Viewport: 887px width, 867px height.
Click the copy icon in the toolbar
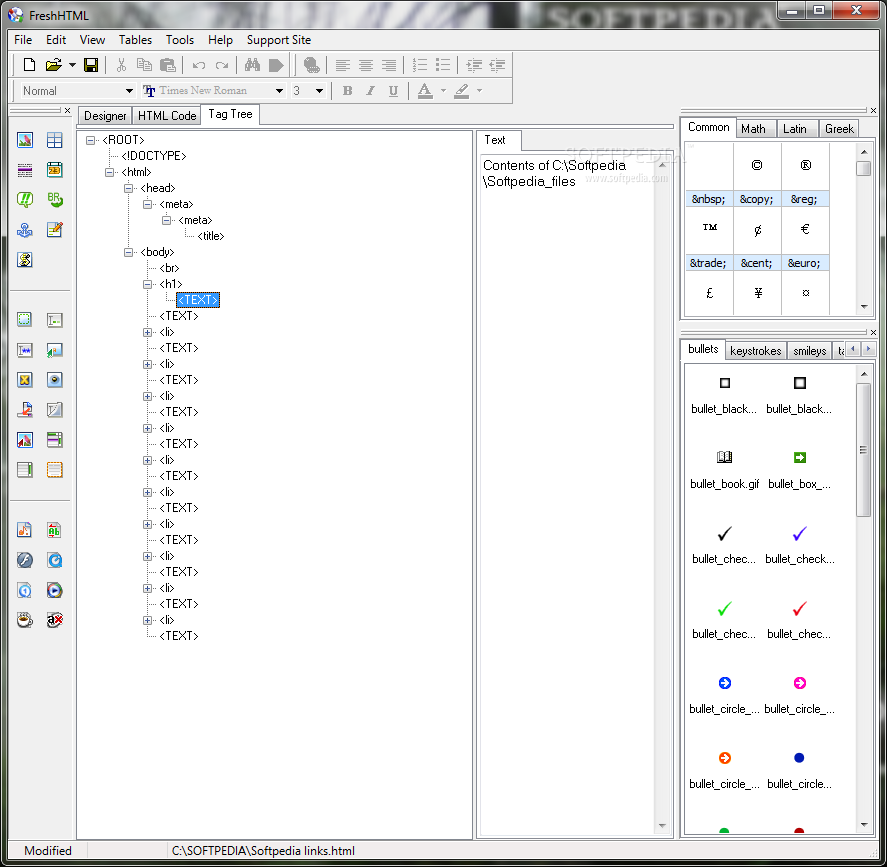tap(144, 65)
